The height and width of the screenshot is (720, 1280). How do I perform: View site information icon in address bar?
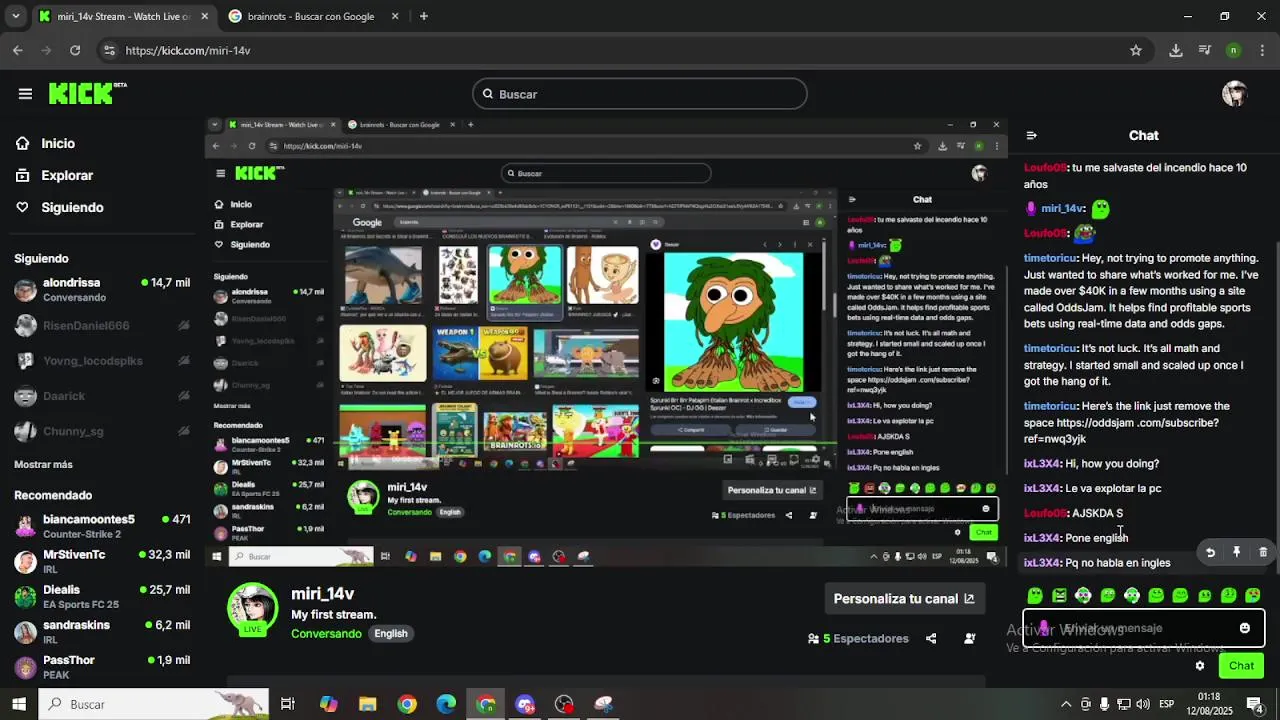[x=109, y=50]
